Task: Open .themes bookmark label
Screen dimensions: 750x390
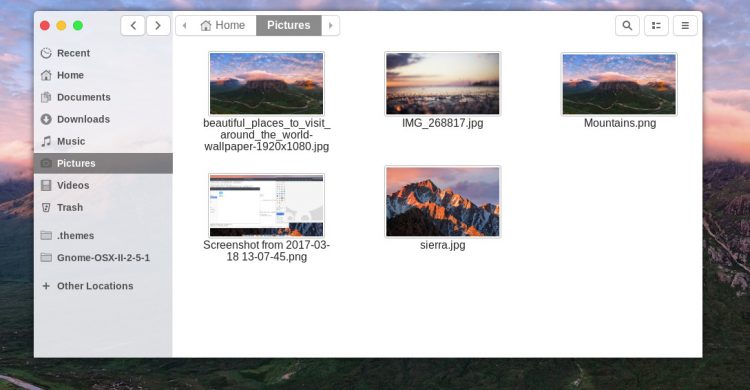Action: pos(76,235)
